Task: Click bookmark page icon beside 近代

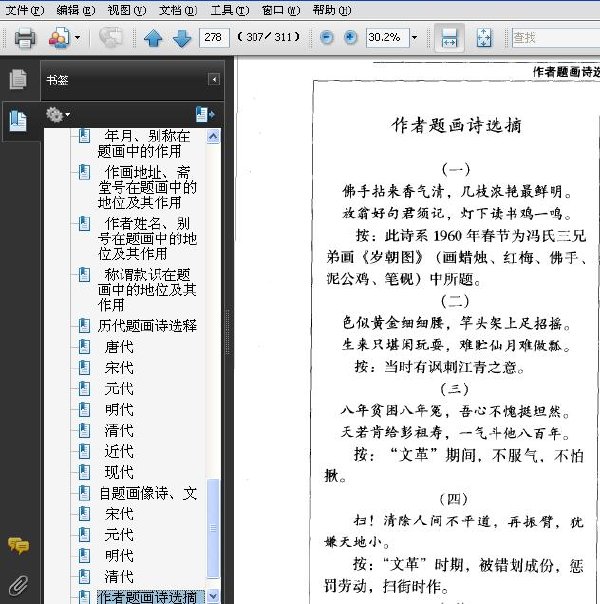Action: click(84, 451)
